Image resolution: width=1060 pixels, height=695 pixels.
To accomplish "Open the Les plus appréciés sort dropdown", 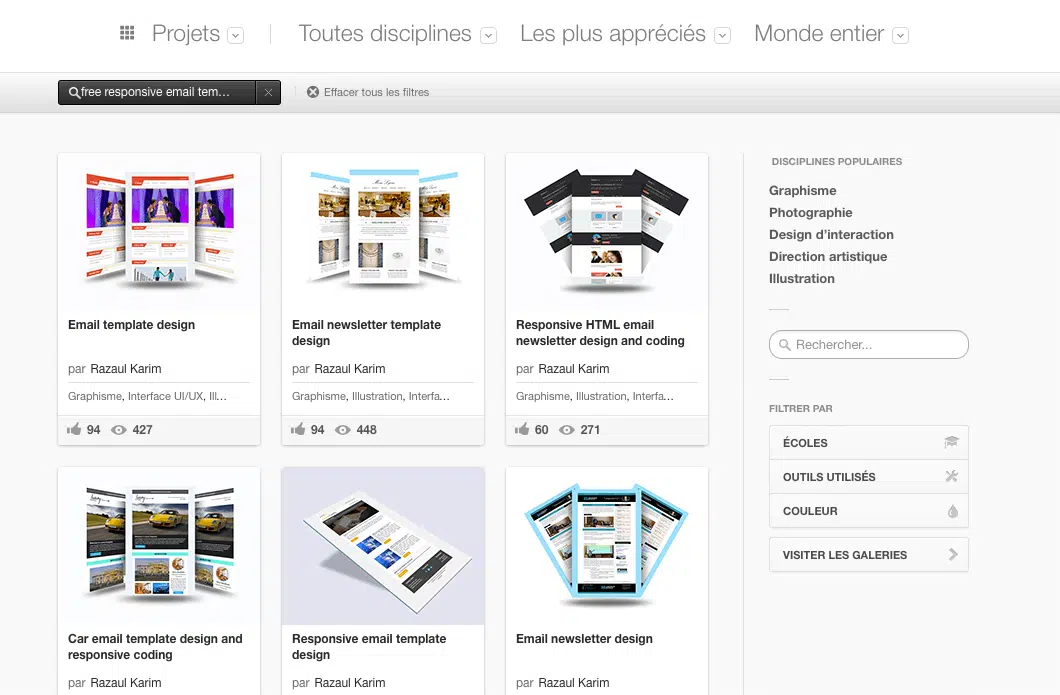I will point(722,35).
